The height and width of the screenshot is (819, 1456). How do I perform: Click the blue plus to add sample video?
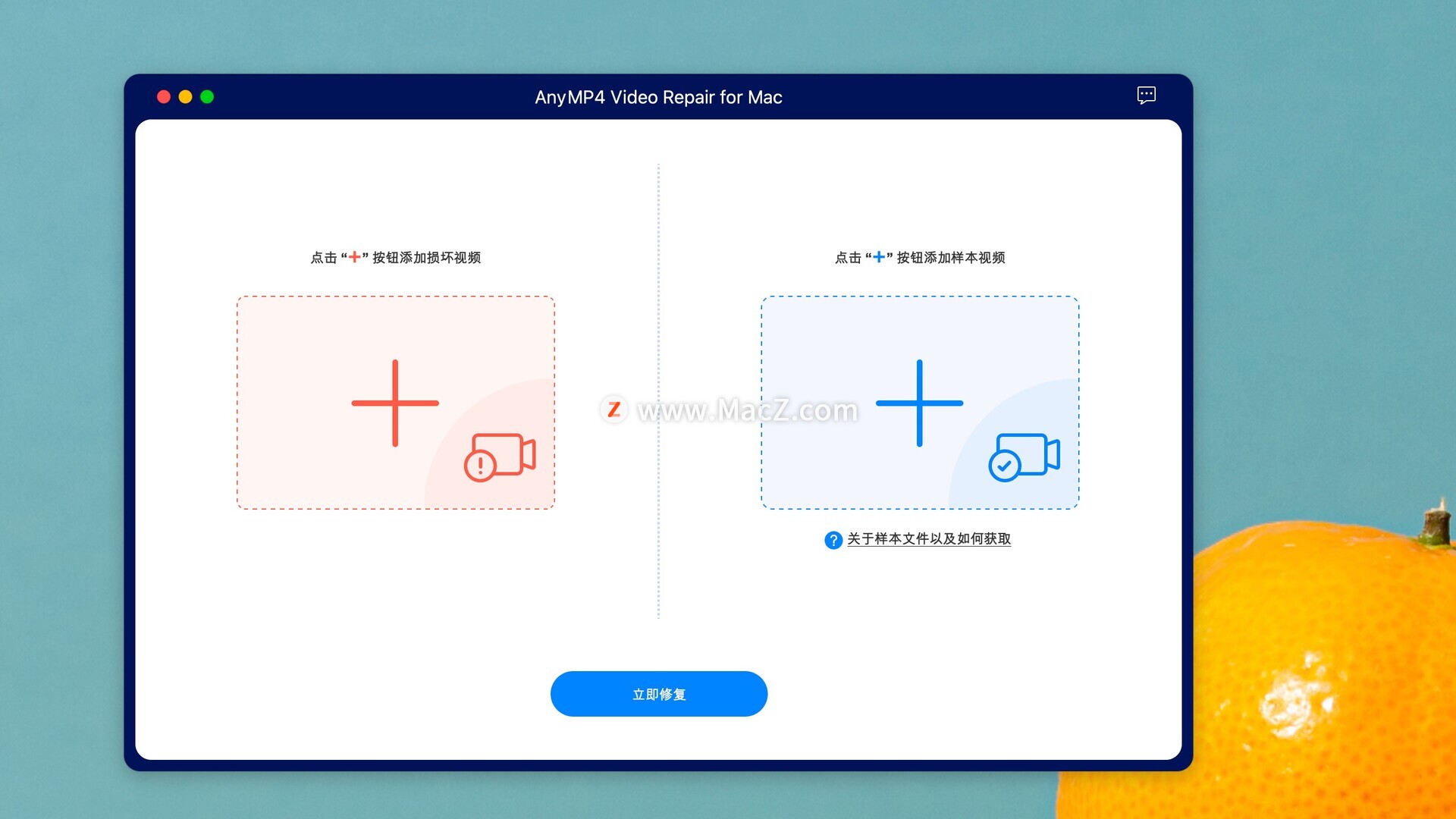tap(919, 403)
